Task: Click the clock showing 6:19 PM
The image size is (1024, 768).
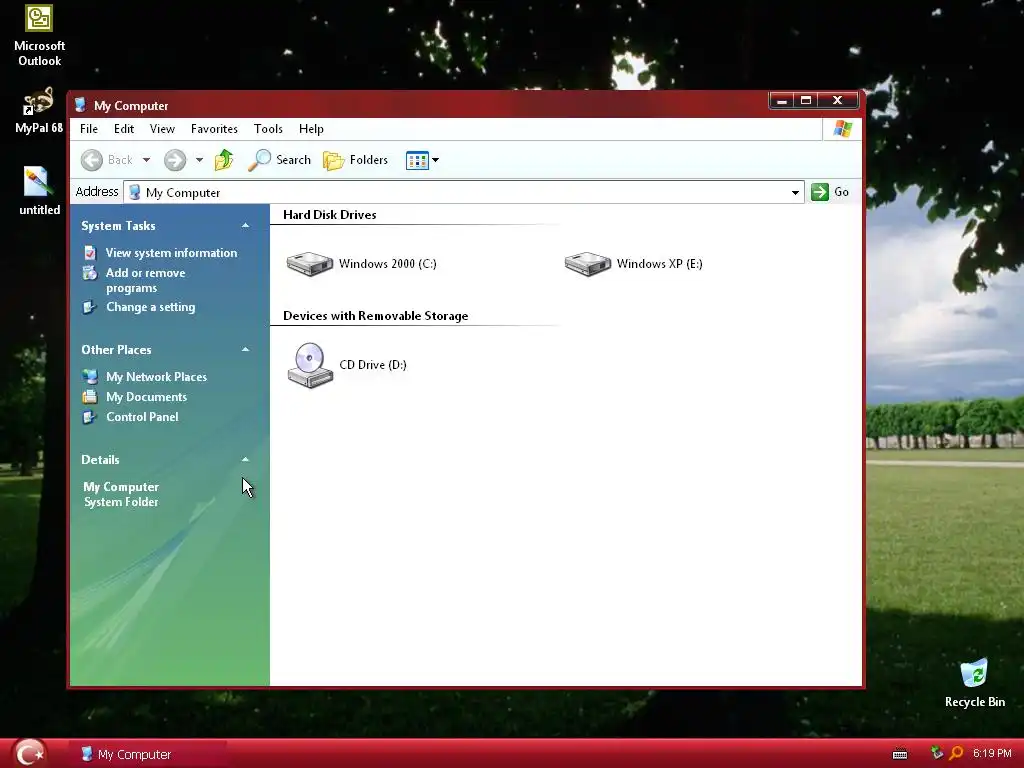Action: (x=992, y=754)
